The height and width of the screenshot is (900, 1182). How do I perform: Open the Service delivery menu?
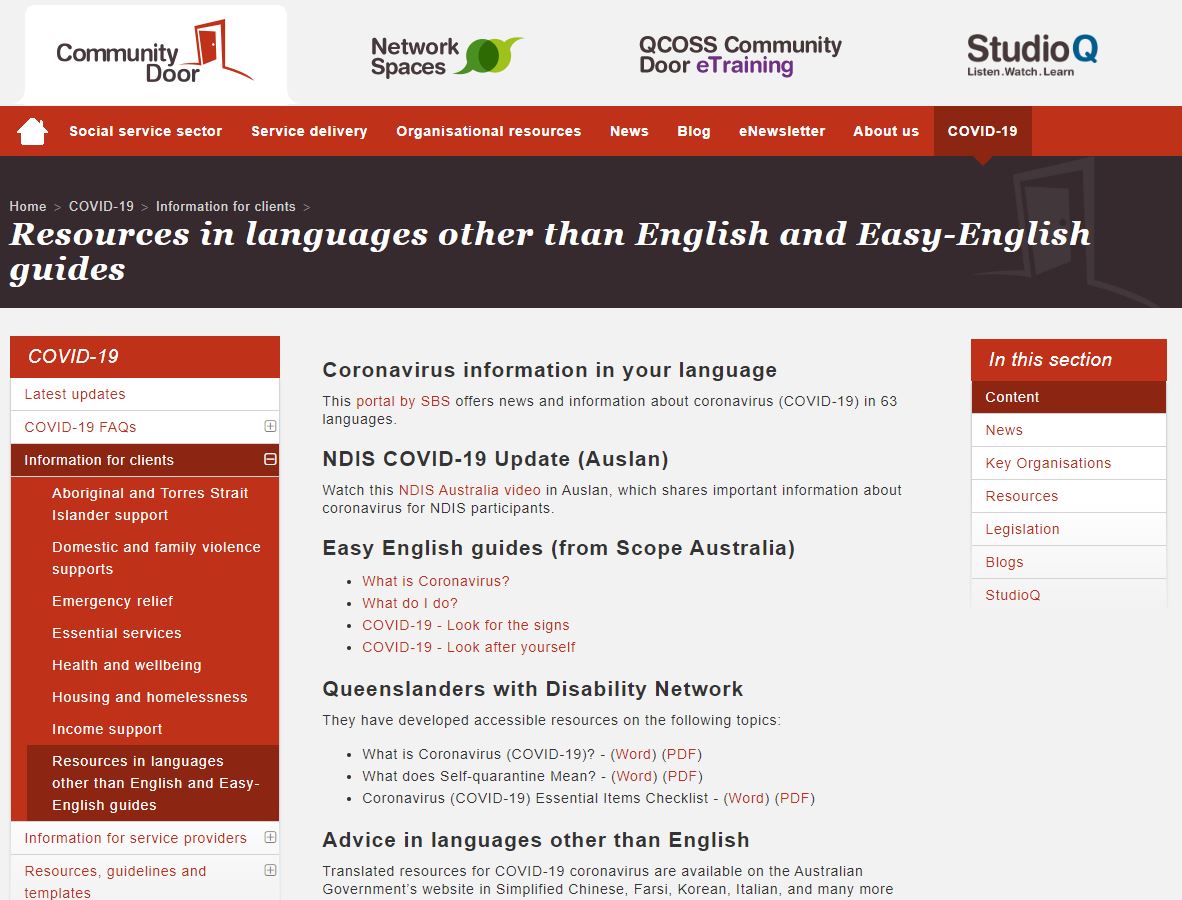[309, 131]
